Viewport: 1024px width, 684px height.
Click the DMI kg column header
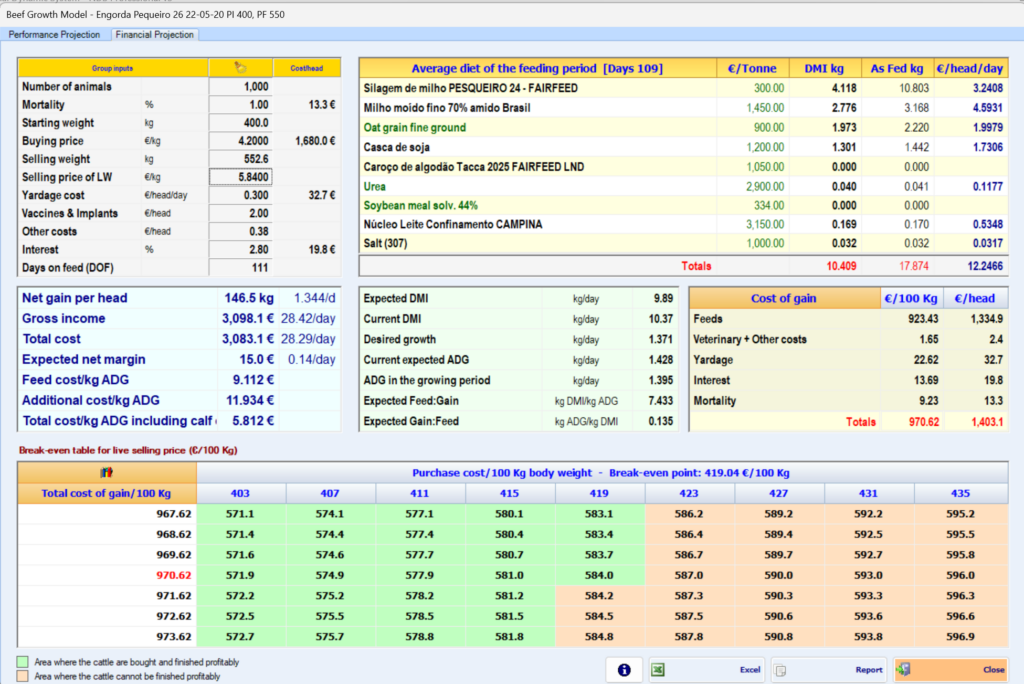pyautogui.click(x=824, y=68)
